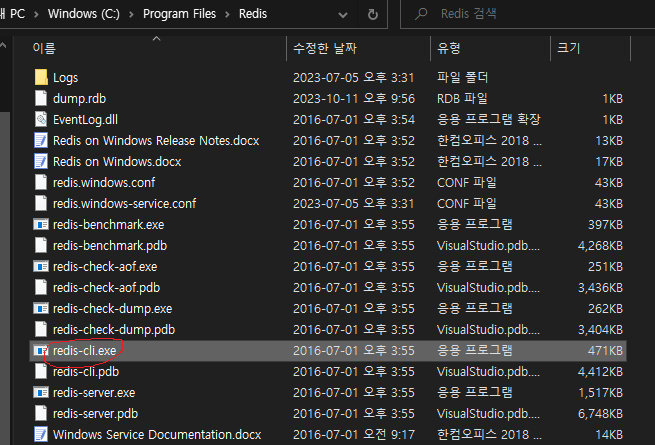Click the EventLog.dll gear file icon
Viewport: 655px width, 445px height.
[41, 119]
